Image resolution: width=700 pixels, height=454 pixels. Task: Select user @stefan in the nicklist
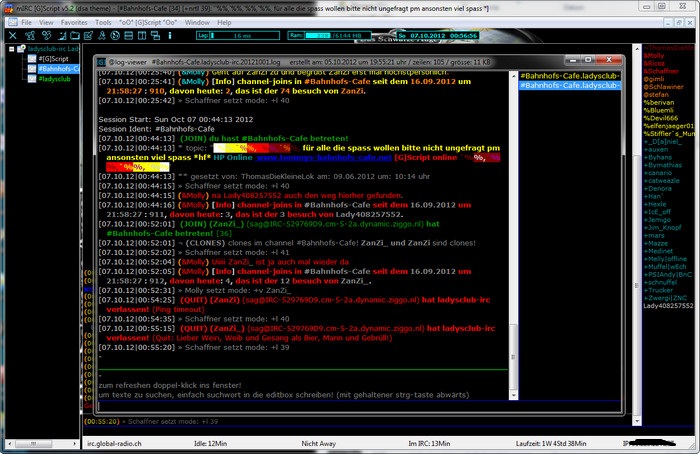pyautogui.click(x=656, y=95)
